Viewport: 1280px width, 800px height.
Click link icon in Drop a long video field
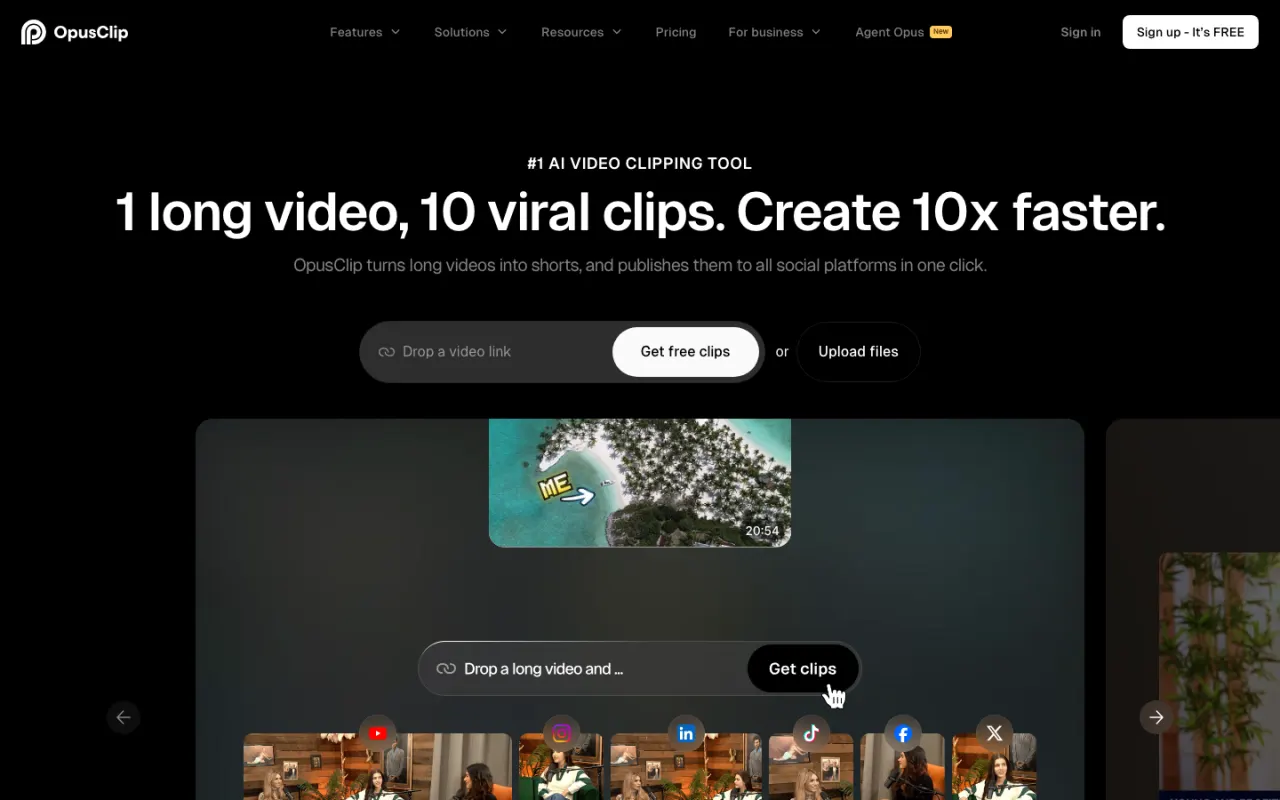click(446, 669)
